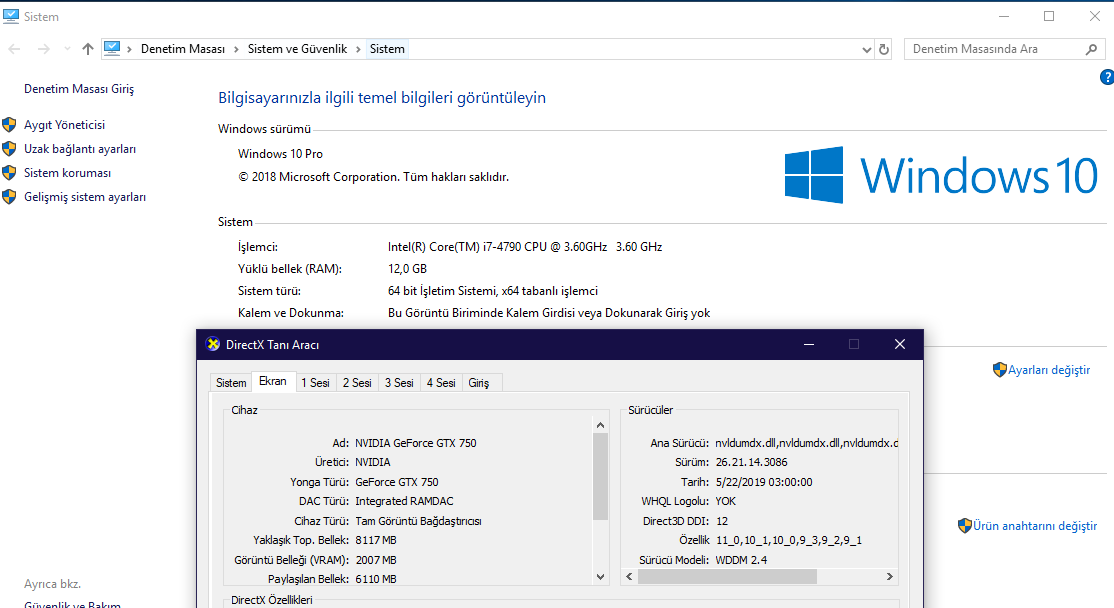Select NVIDIA GeForce GTX 750 device name
Screen dimensions: 1114x608
click(416, 443)
